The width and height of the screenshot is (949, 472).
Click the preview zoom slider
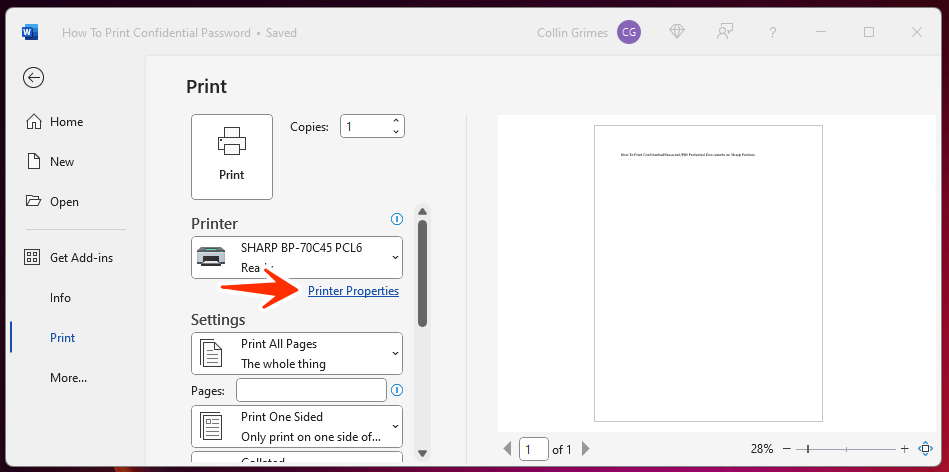pyautogui.click(x=846, y=449)
